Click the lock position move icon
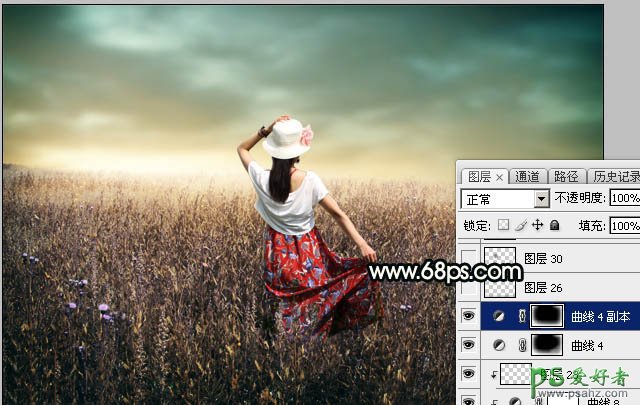The height and width of the screenshot is (405, 640). point(537,225)
